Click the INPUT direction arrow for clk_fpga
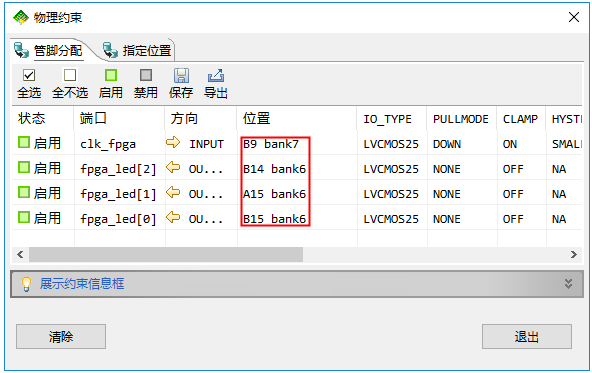This screenshot has height=373, width=592. 173,143
